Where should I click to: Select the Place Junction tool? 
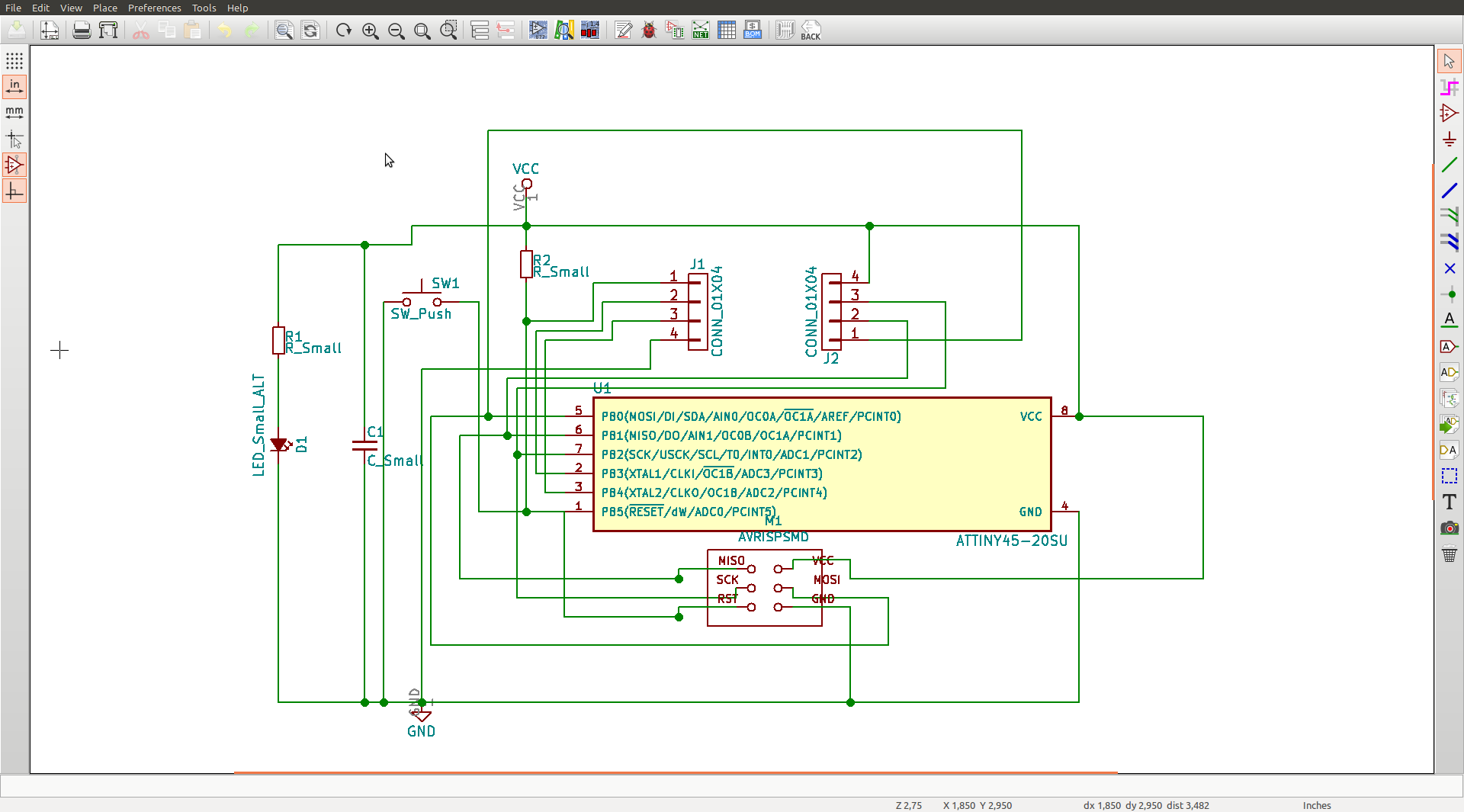point(1450,294)
